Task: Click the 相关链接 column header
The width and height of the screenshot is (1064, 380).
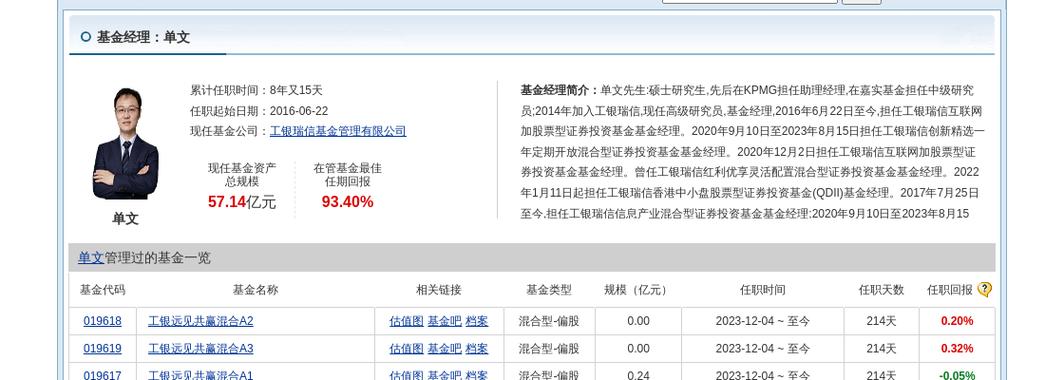Action: [439, 290]
